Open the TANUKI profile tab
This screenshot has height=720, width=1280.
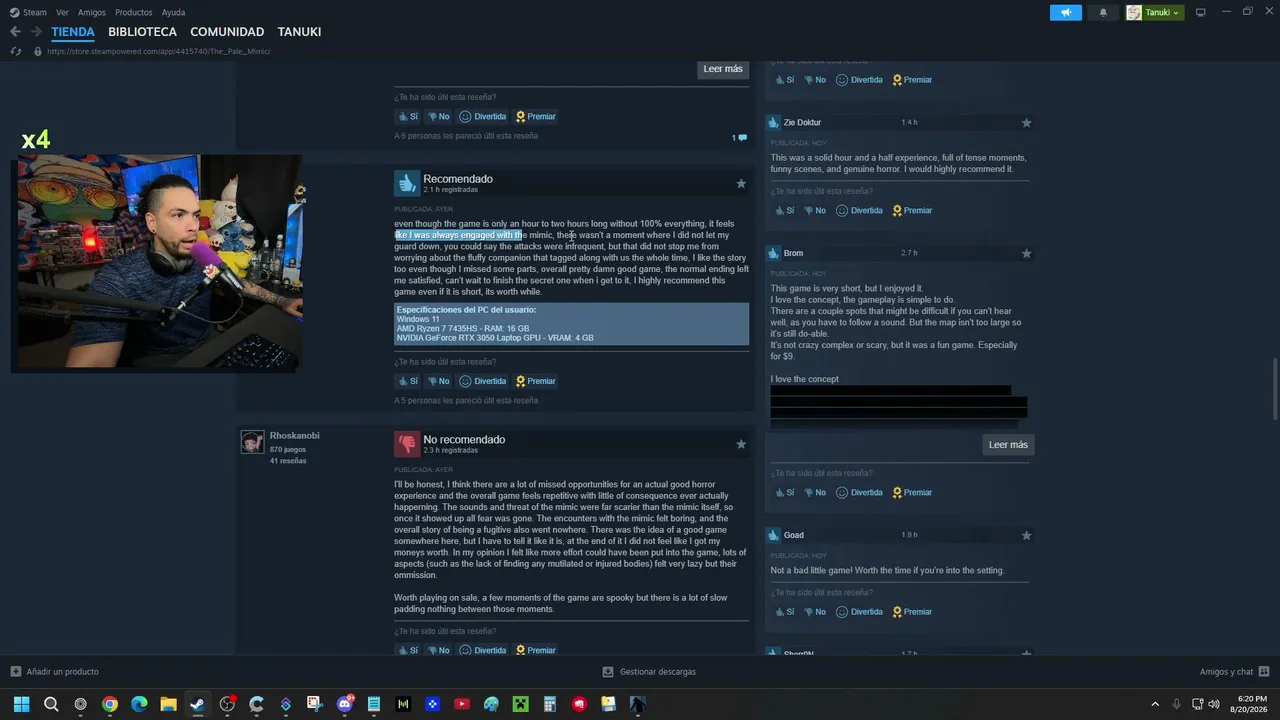click(299, 32)
